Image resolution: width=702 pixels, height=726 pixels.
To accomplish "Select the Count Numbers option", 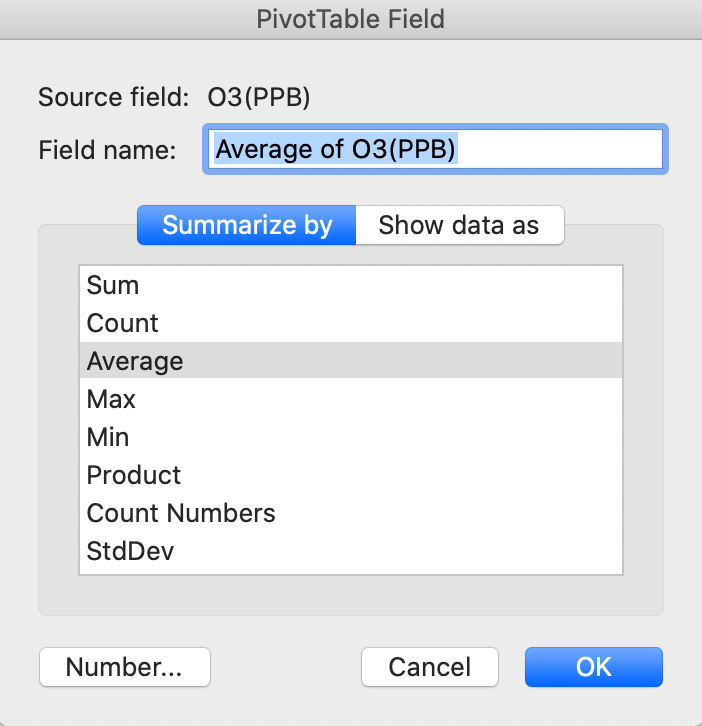I will tap(181, 513).
